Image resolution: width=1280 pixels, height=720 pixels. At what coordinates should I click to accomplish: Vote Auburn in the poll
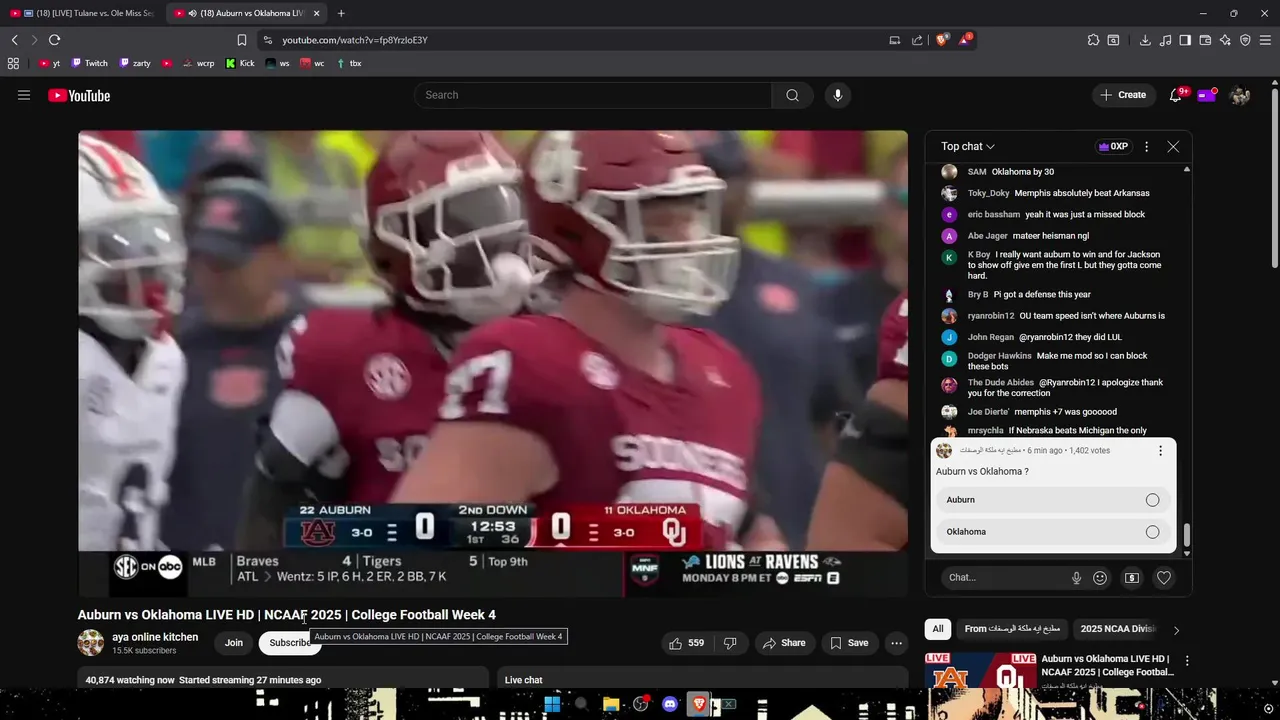[1053, 500]
